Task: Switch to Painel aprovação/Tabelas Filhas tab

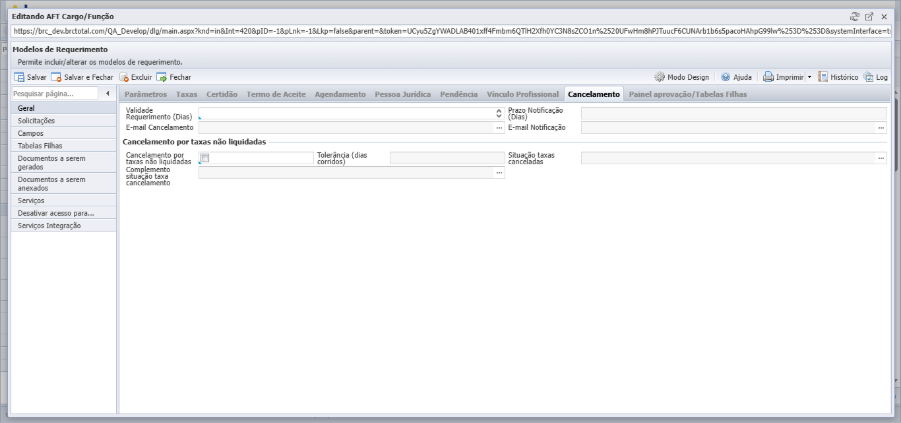Action: pos(688,94)
